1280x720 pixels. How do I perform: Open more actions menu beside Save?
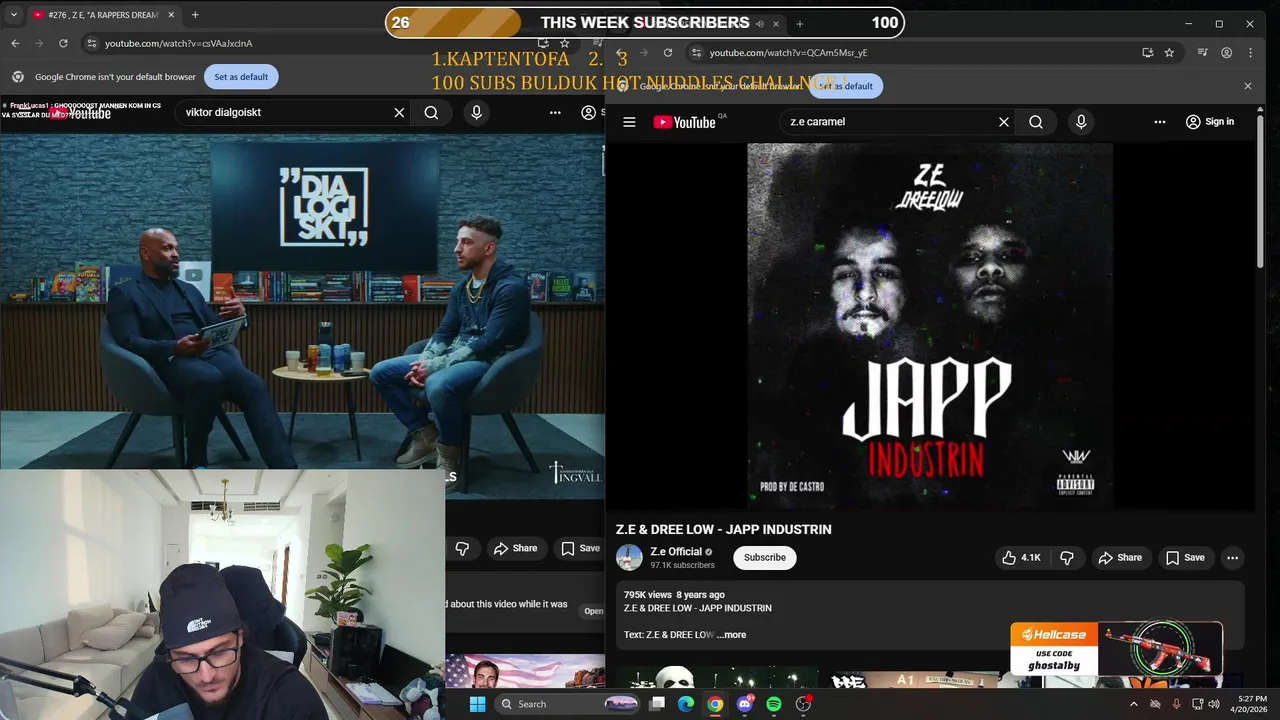pyautogui.click(x=1232, y=557)
